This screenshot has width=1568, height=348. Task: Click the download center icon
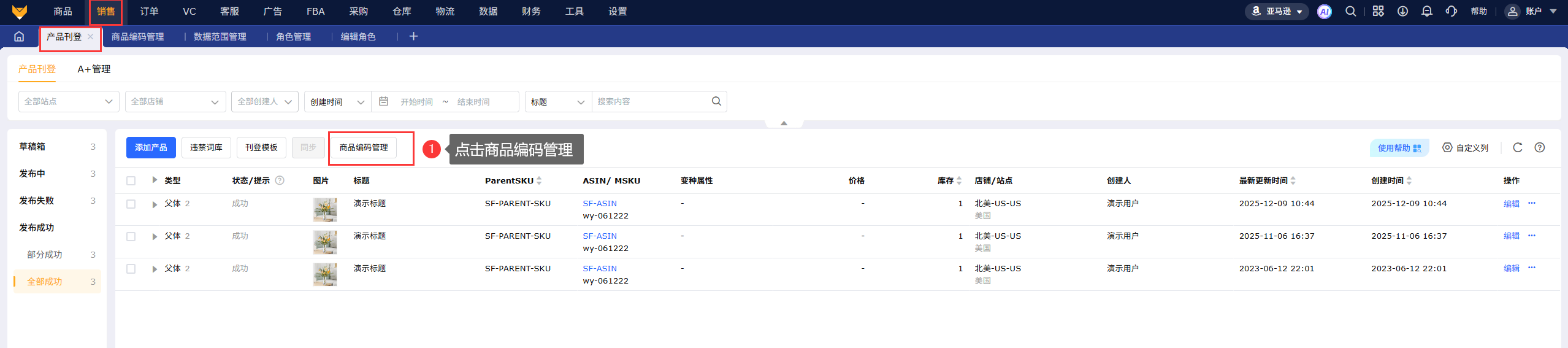(x=1402, y=11)
